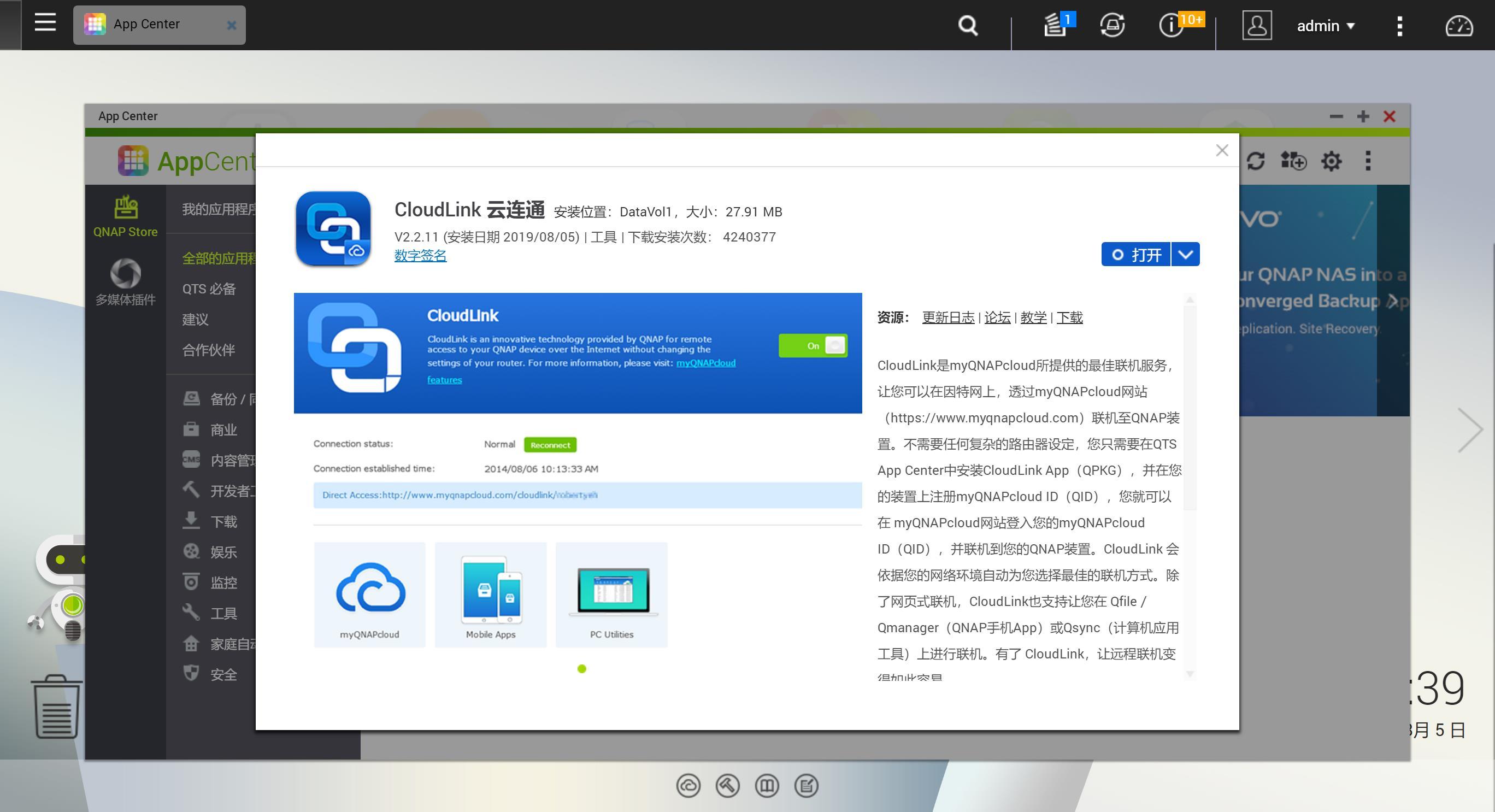Open the 数字签名 digital signature link
This screenshot has width=1495, height=812.
420,255
